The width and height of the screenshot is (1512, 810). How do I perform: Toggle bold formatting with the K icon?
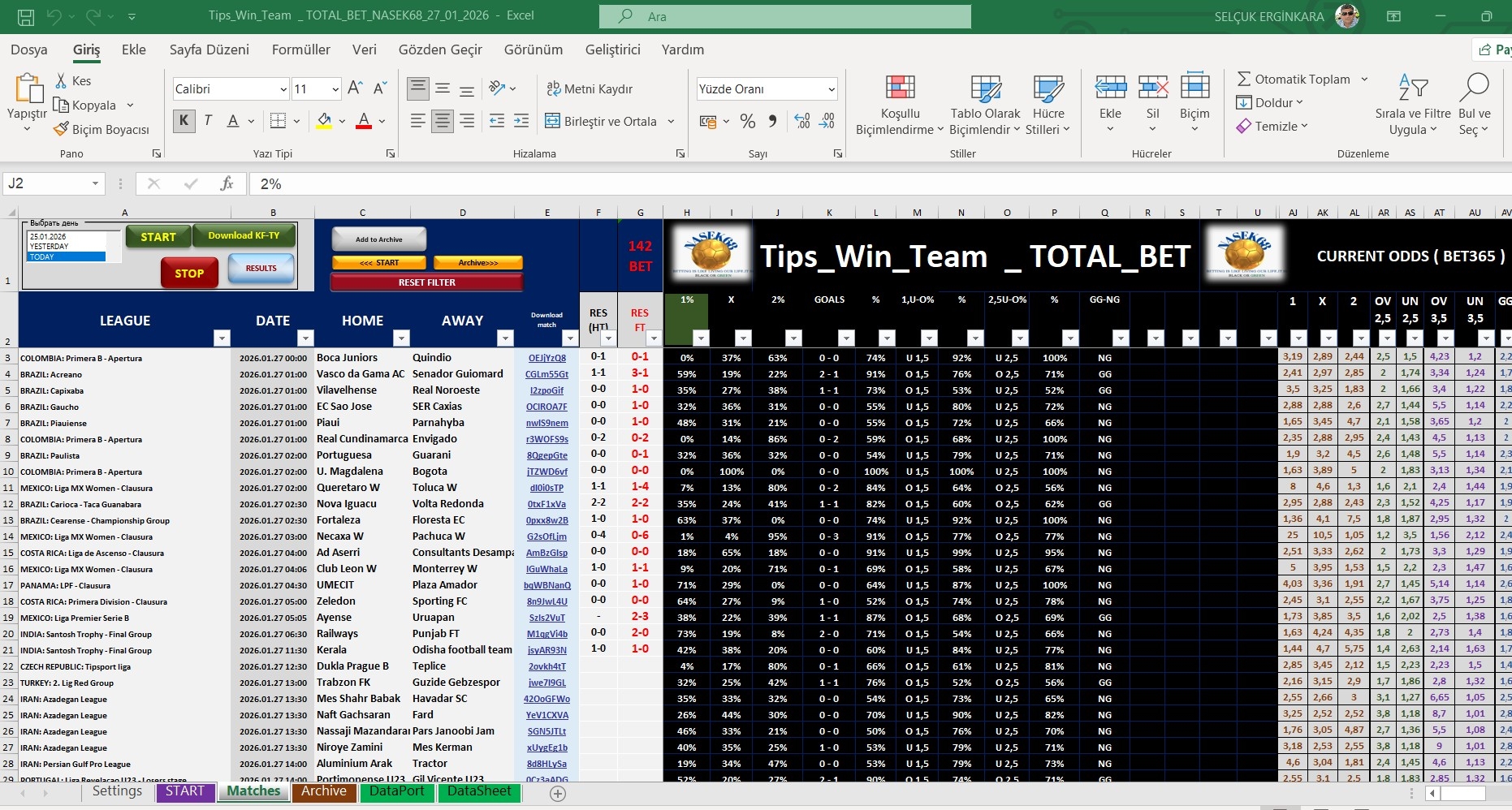[184, 120]
